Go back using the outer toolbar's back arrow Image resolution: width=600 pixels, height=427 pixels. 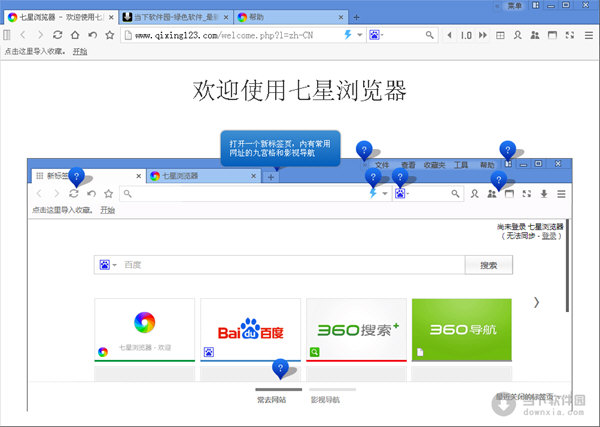(x=23, y=35)
